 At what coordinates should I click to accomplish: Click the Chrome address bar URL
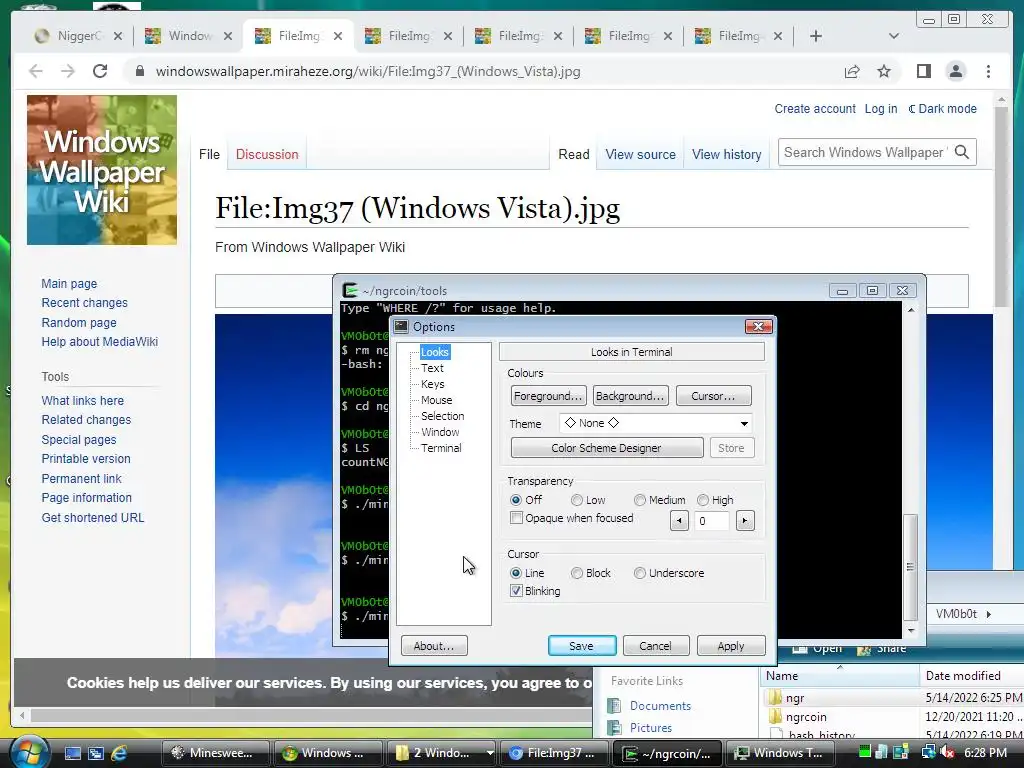click(x=368, y=71)
